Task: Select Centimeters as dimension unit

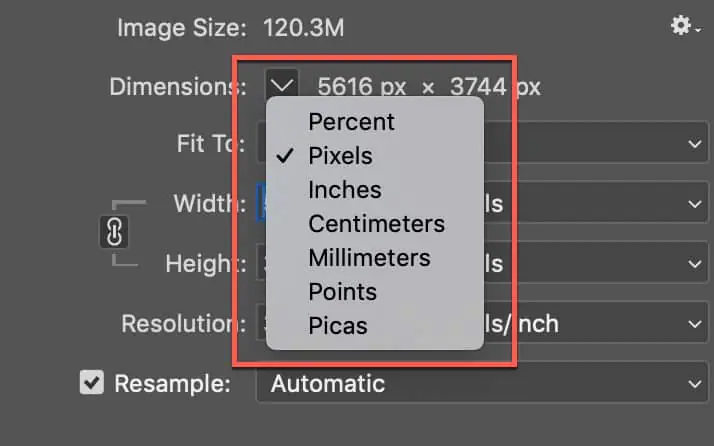Action: pos(375,224)
